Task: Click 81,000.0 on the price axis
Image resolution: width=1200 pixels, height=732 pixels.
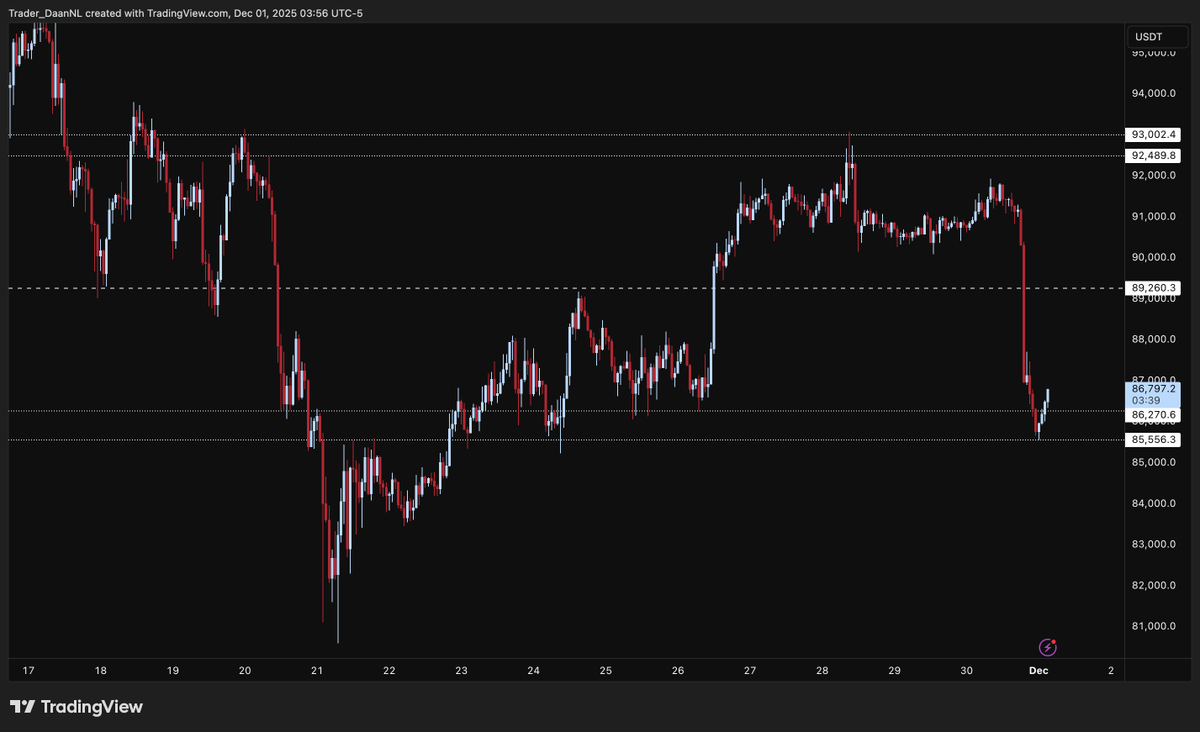Action: tap(1153, 627)
